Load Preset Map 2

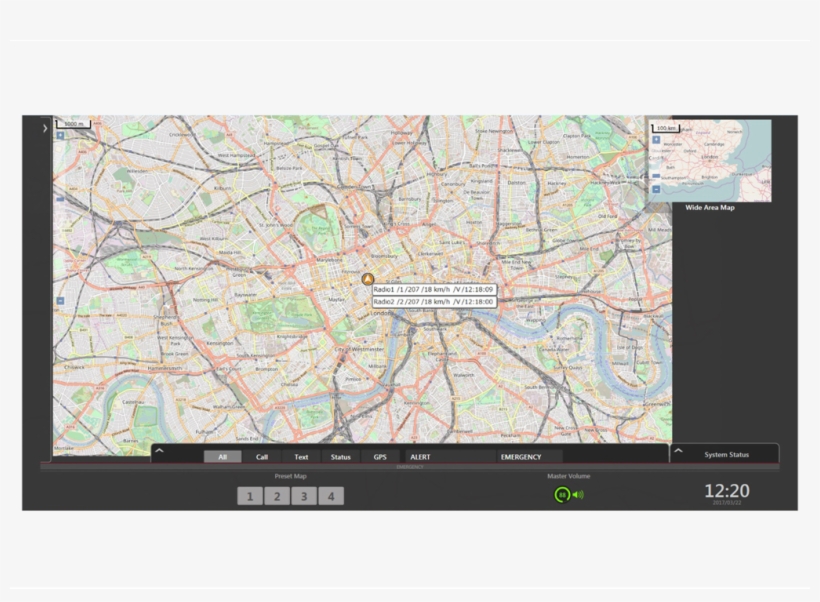[x=277, y=496]
